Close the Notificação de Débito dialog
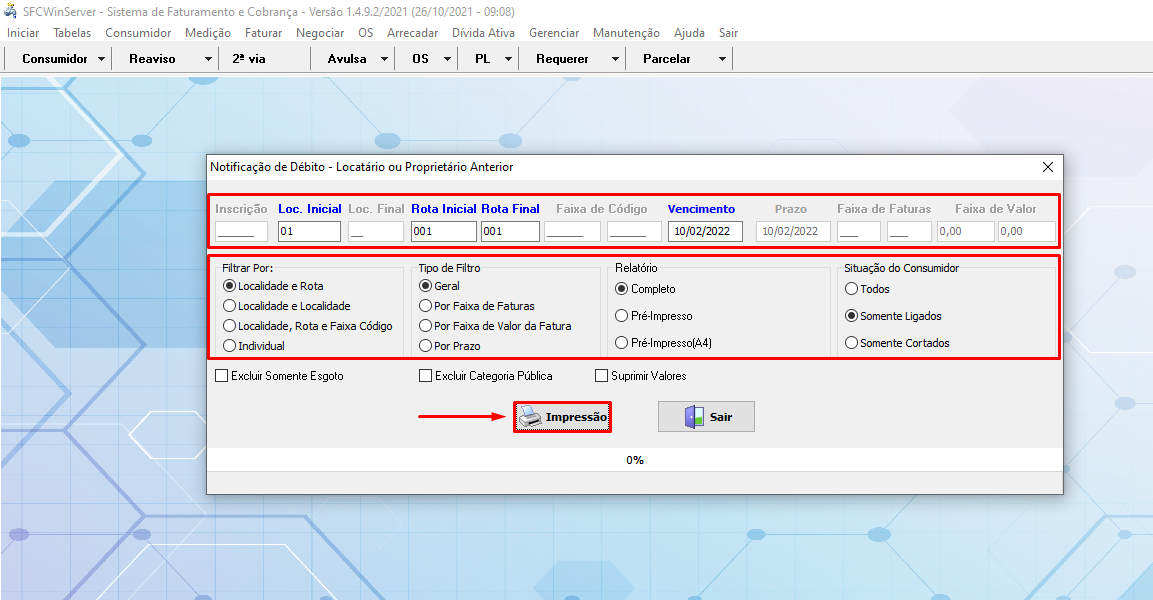 coord(1047,167)
